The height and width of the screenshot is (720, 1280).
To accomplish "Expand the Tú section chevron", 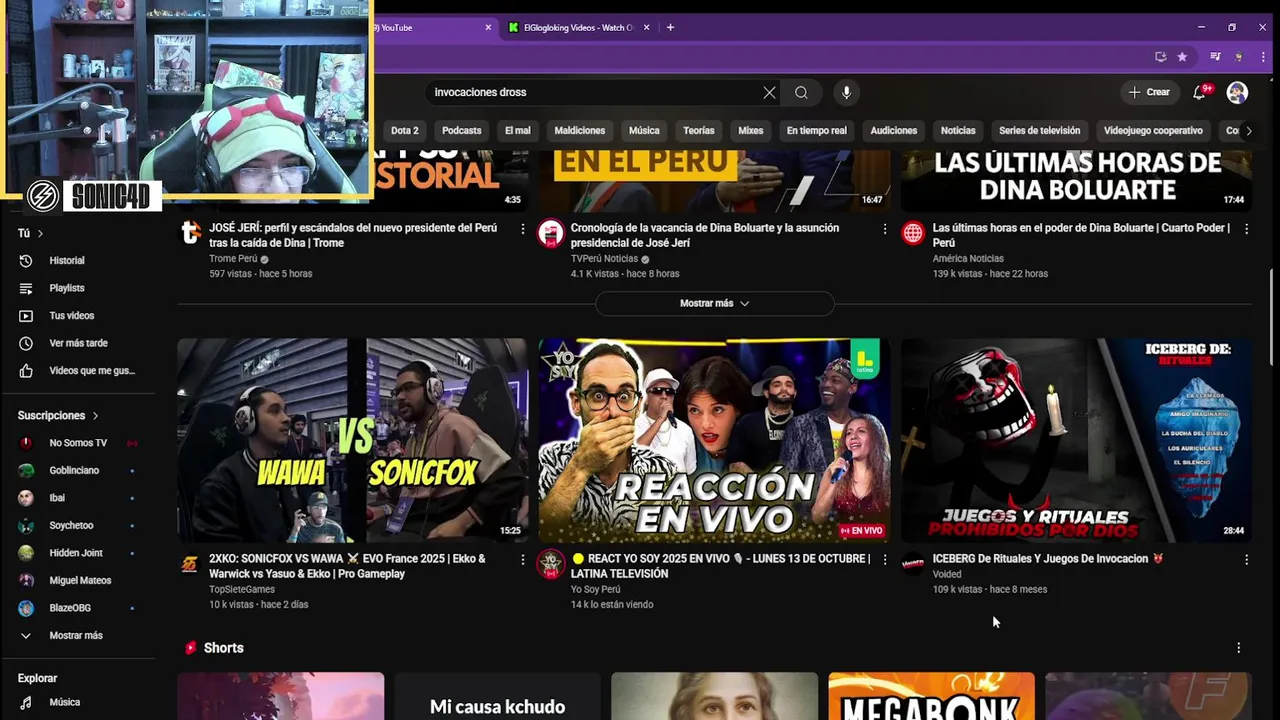I will 40,233.
